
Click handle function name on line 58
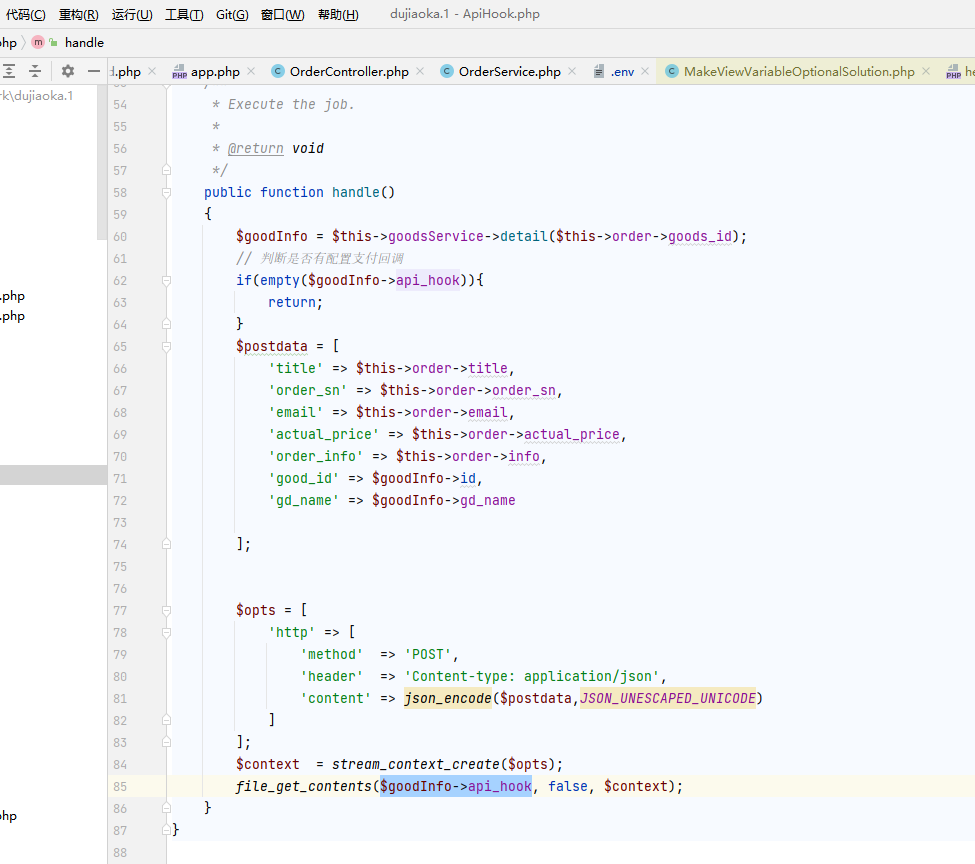tap(356, 192)
